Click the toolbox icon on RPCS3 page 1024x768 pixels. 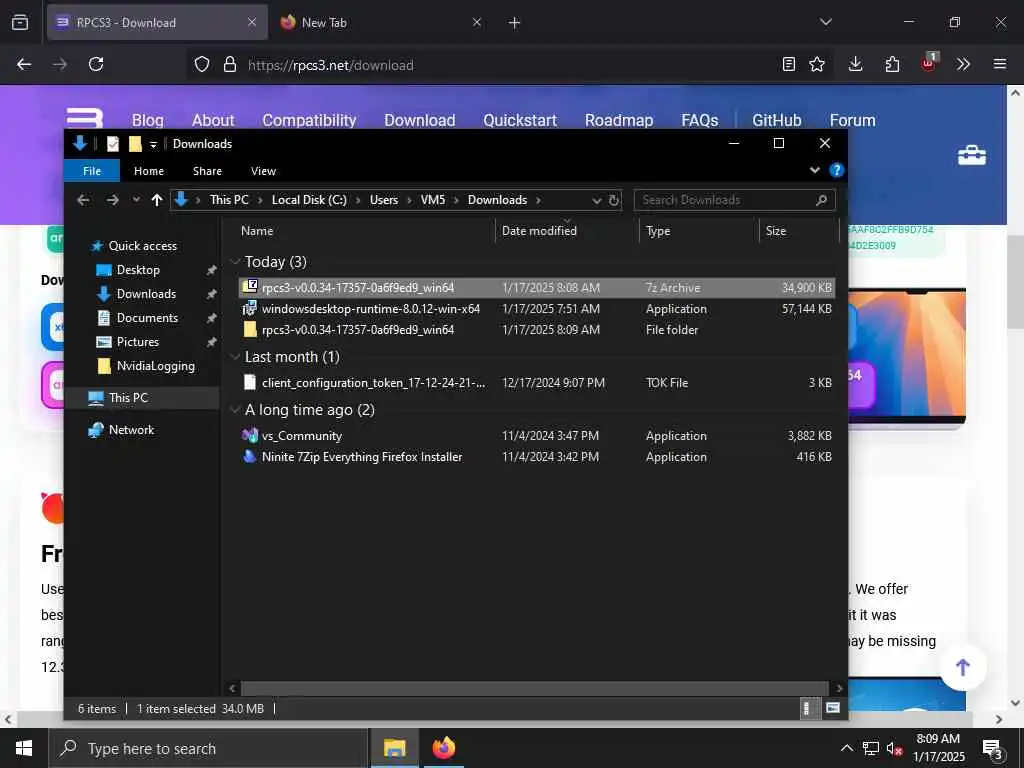972,155
